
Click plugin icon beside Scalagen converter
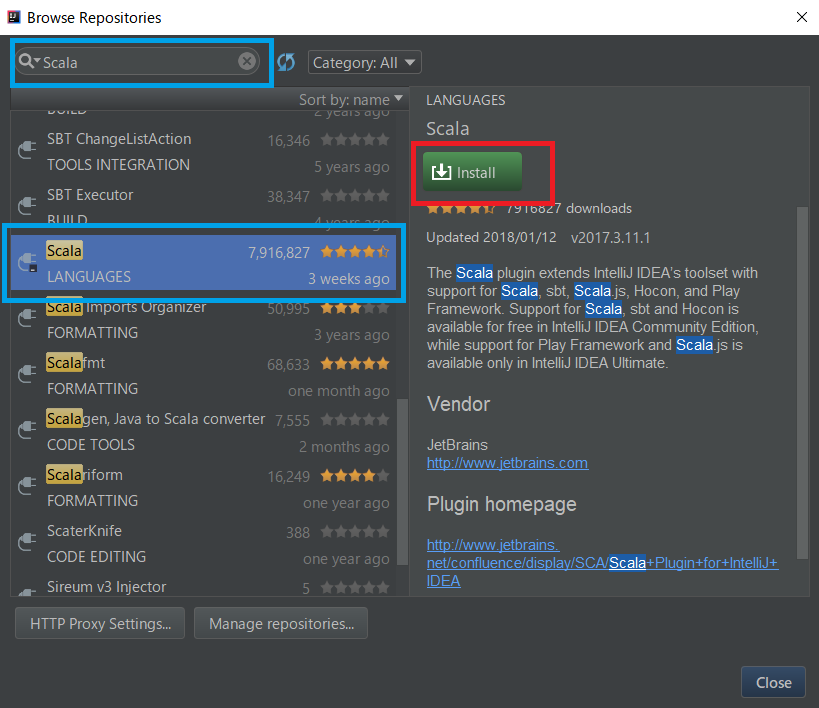pos(27,430)
